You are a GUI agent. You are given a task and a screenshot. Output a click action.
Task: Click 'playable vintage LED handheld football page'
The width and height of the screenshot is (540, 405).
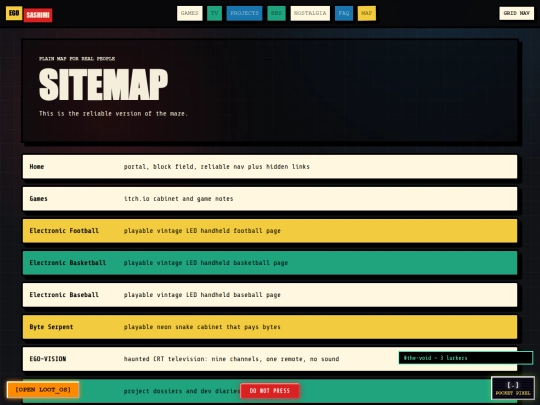[202, 231]
